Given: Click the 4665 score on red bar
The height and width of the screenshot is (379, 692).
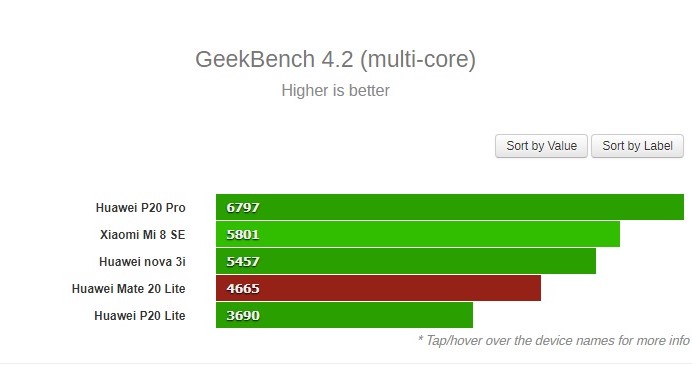Looking at the screenshot, I should [x=243, y=289].
